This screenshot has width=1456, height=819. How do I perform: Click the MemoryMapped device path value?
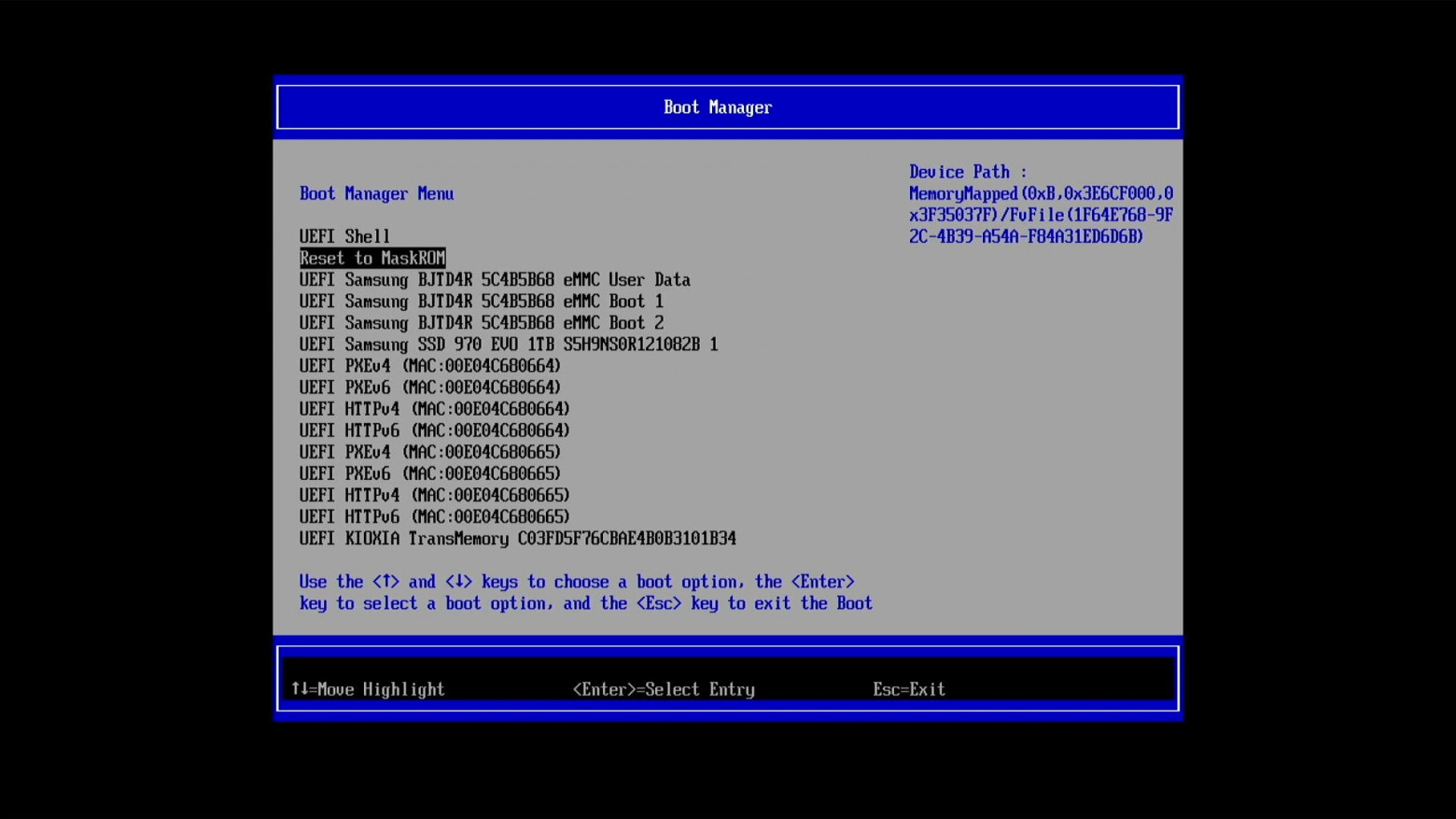[x=1041, y=215]
